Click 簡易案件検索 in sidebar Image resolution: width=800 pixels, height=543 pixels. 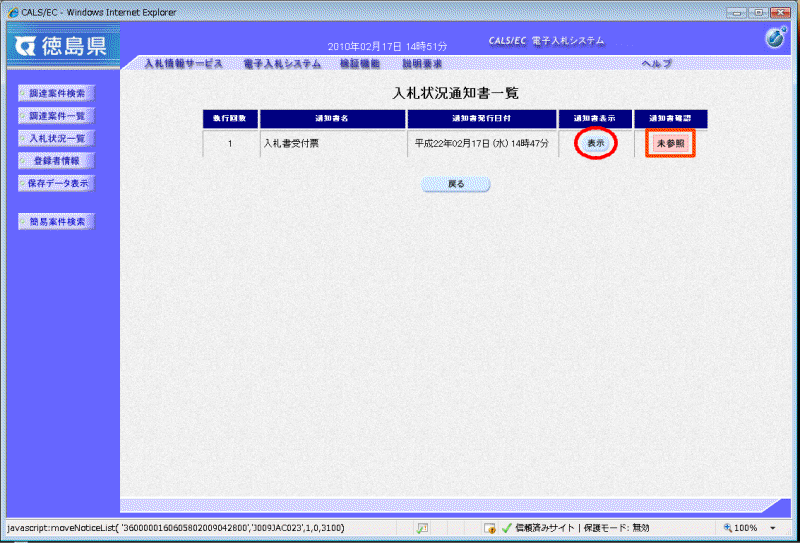(57, 221)
